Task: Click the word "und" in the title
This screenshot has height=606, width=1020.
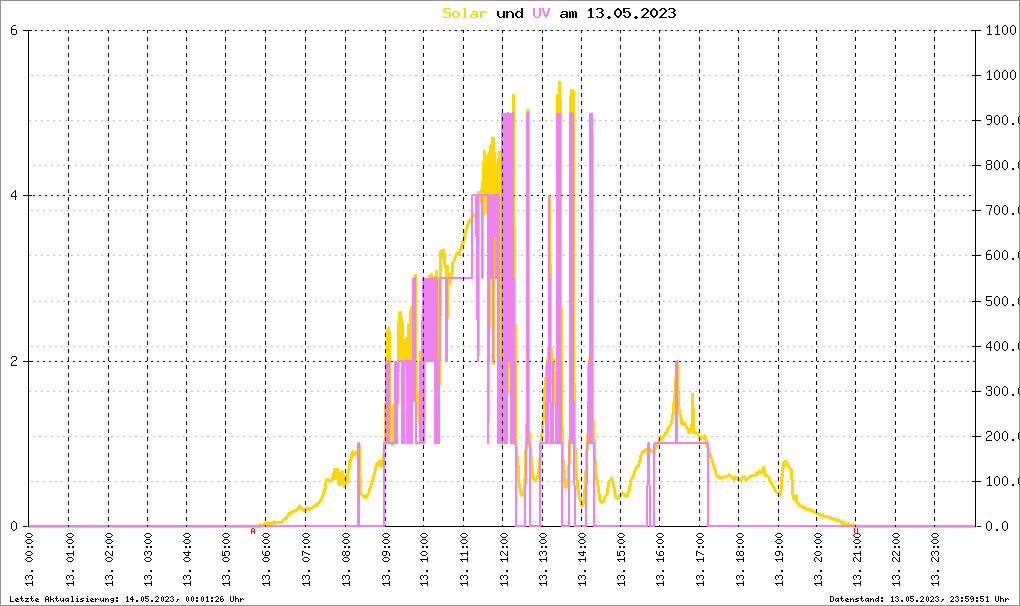Action: [509, 13]
